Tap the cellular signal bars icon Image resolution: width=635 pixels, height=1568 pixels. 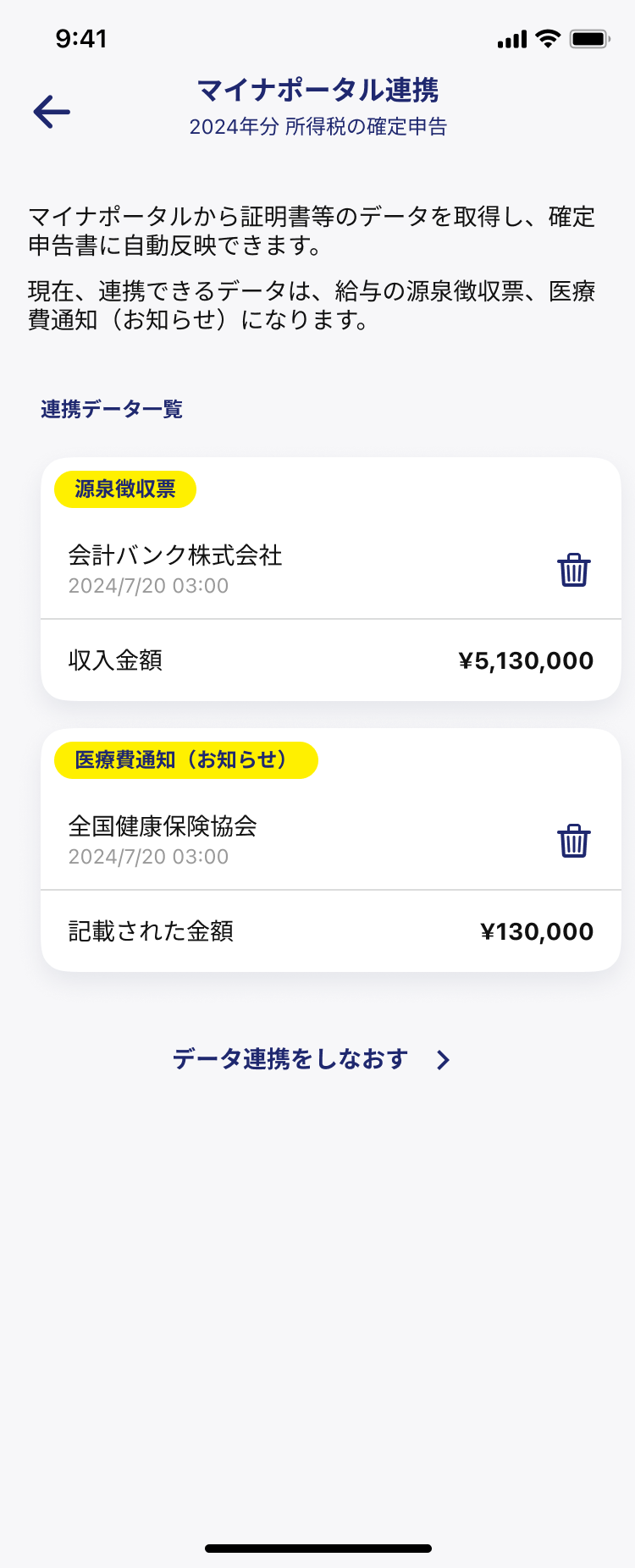pos(512,40)
